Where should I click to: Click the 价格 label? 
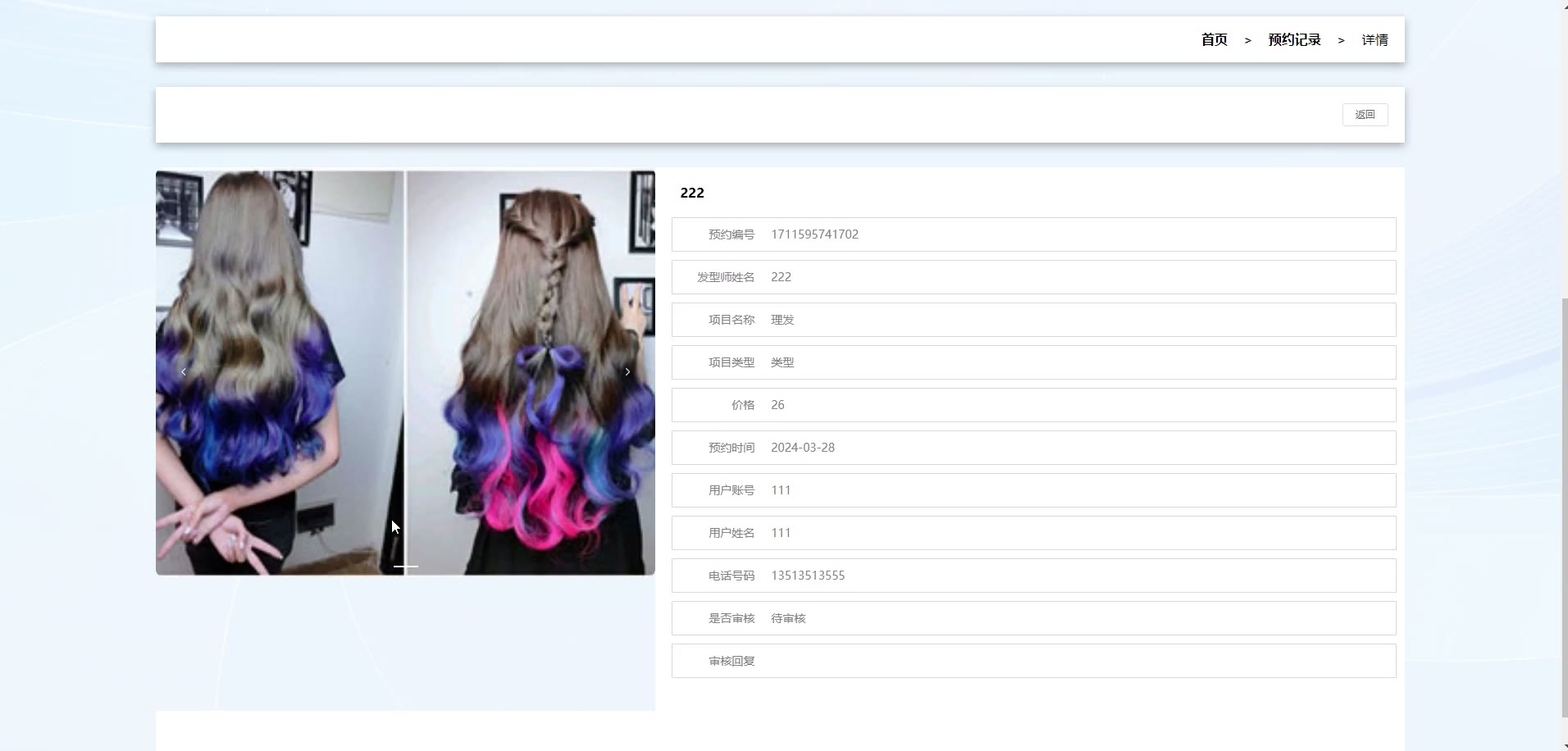(742, 405)
